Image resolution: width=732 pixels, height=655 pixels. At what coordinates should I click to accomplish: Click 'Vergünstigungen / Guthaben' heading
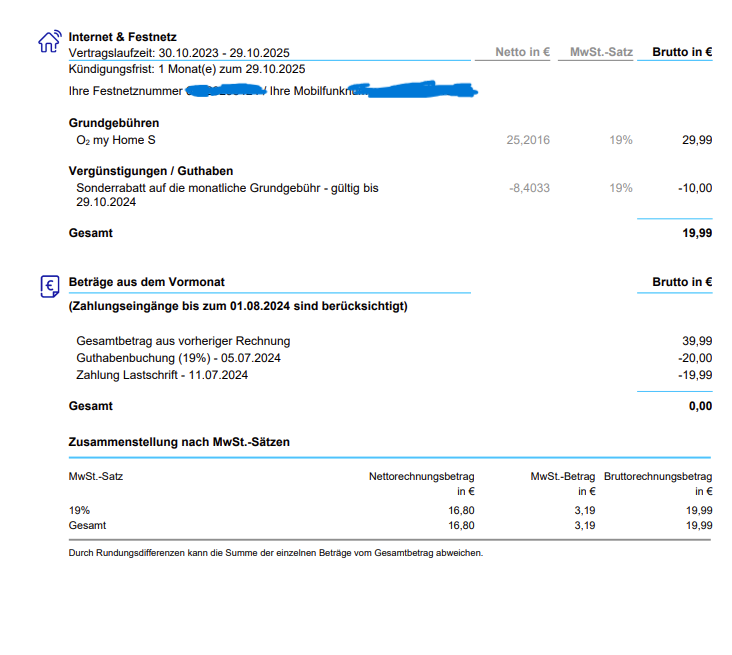(x=151, y=171)
